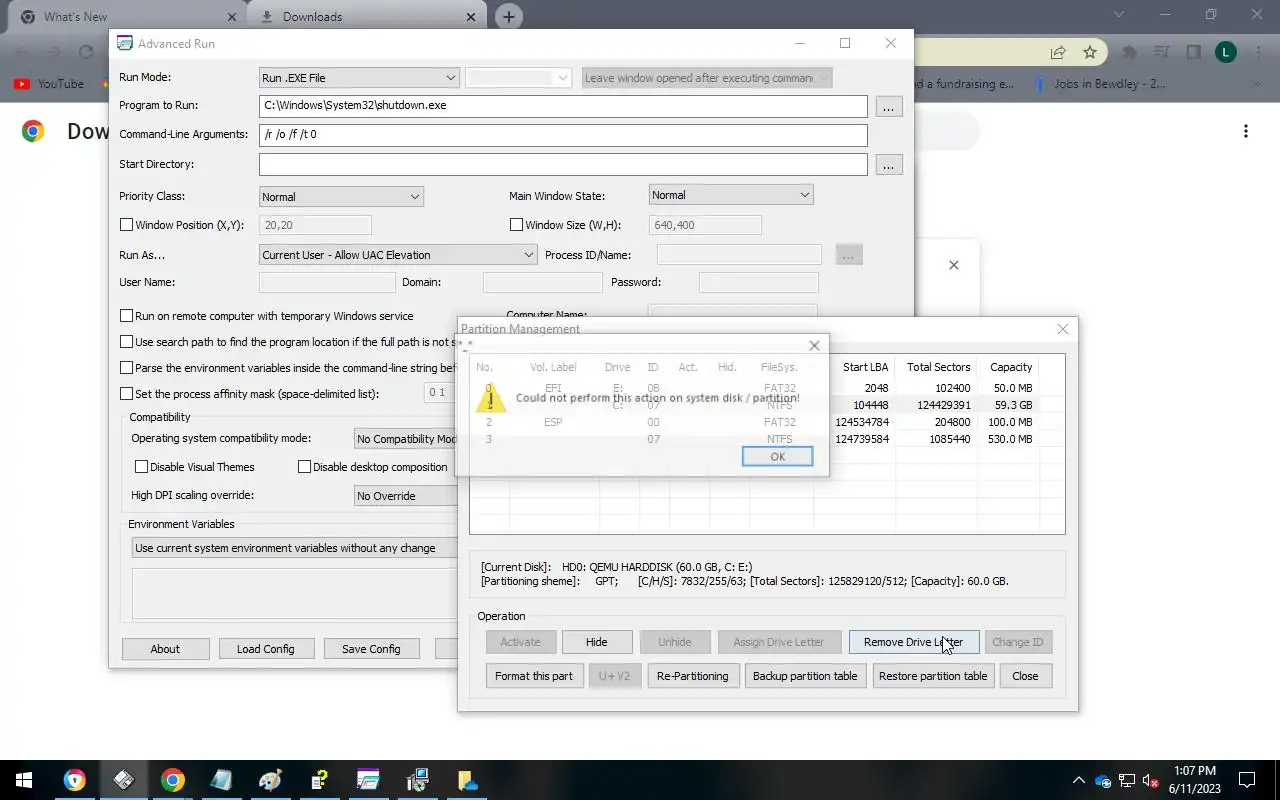This screenshot has height=800, width=1280.
Task: Click Backup partition table button
Action: pyautogui.click(x=805, y=676)
